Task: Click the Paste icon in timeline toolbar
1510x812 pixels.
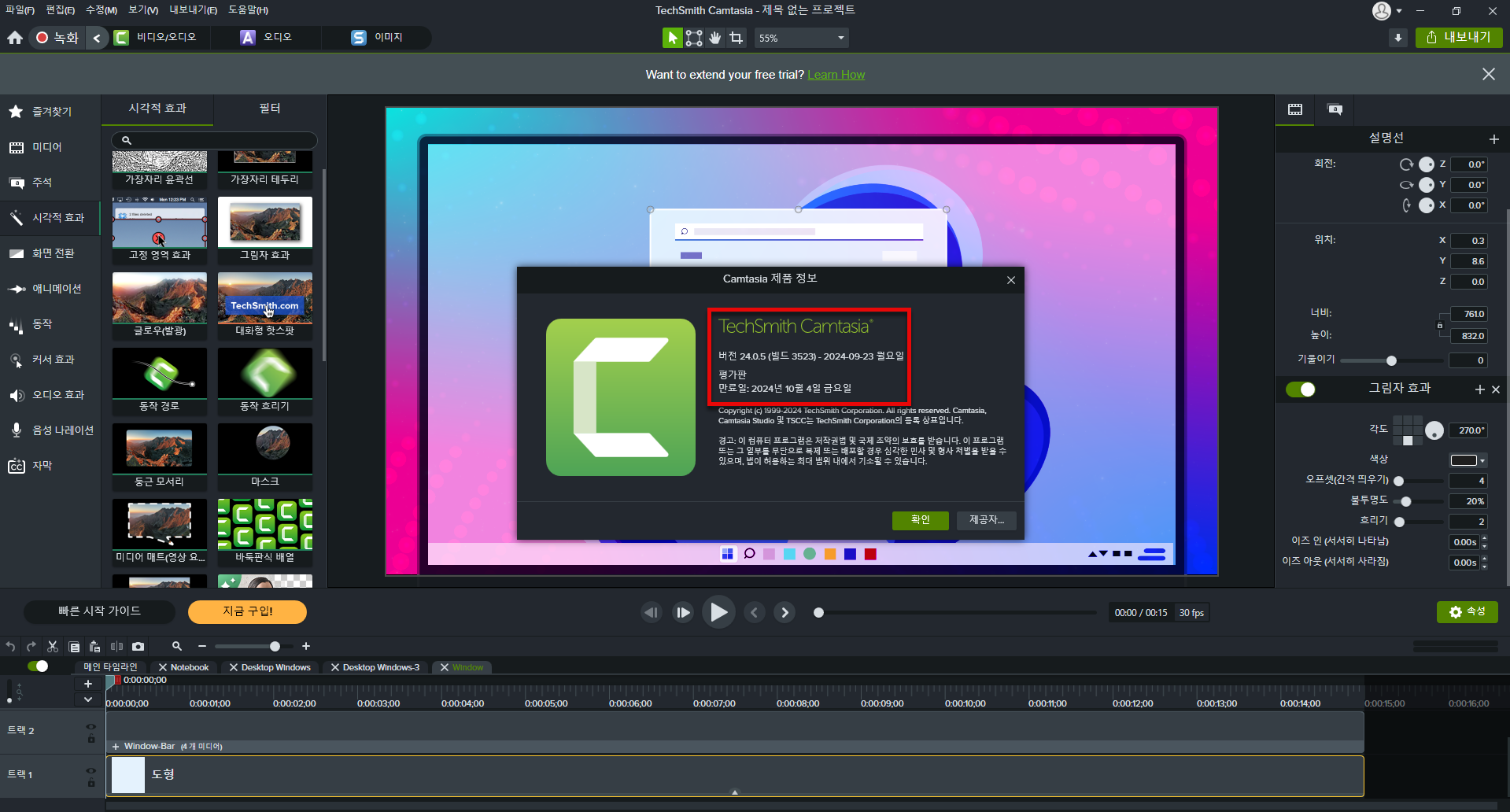Action: point(95,646)
